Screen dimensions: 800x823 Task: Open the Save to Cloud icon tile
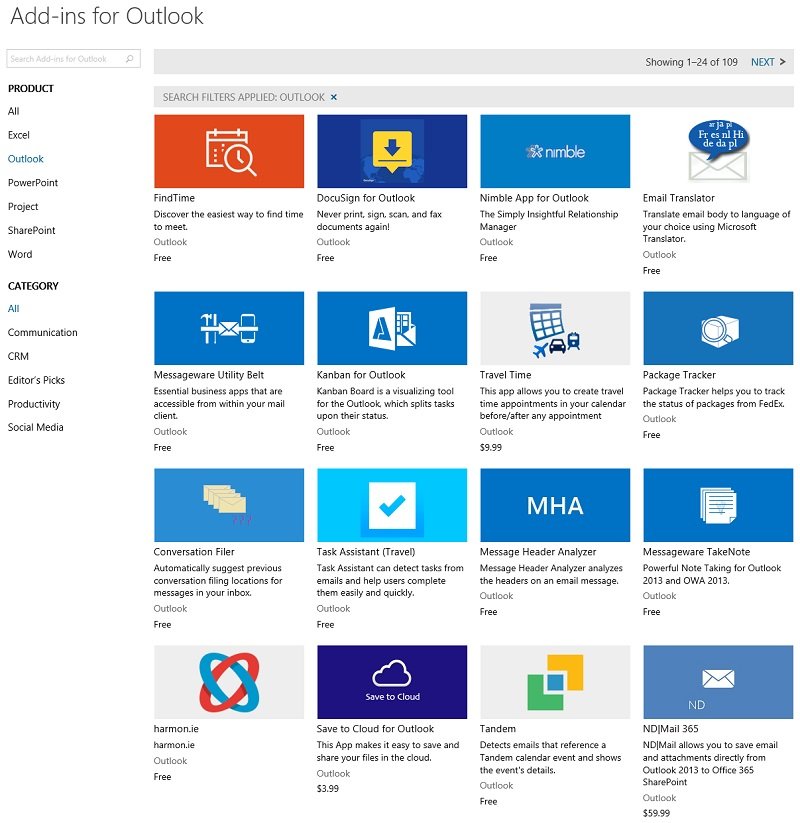pyautogui.click(x=392, y=682)
